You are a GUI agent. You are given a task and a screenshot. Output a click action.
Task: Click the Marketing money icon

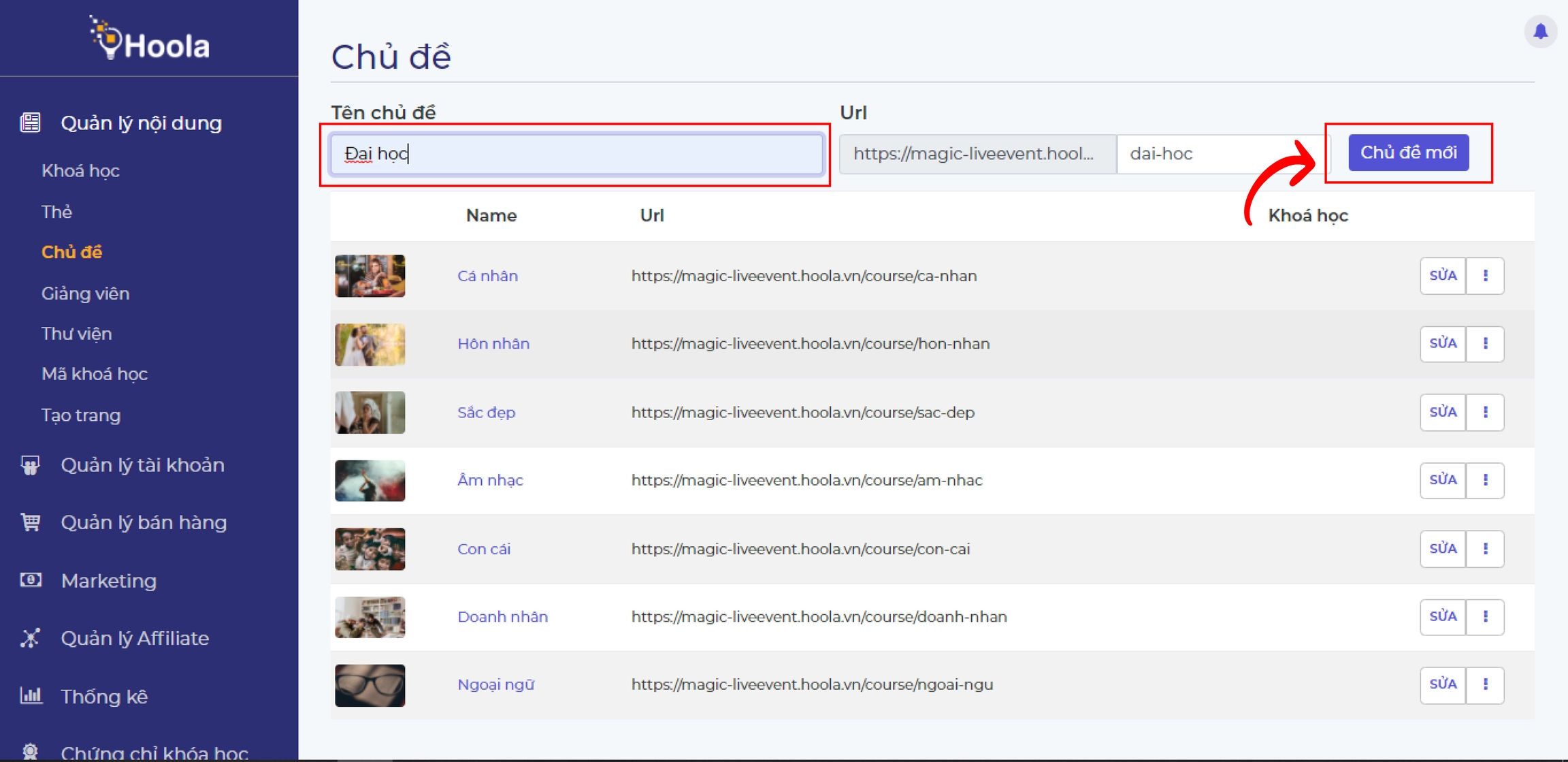[31, 580]
